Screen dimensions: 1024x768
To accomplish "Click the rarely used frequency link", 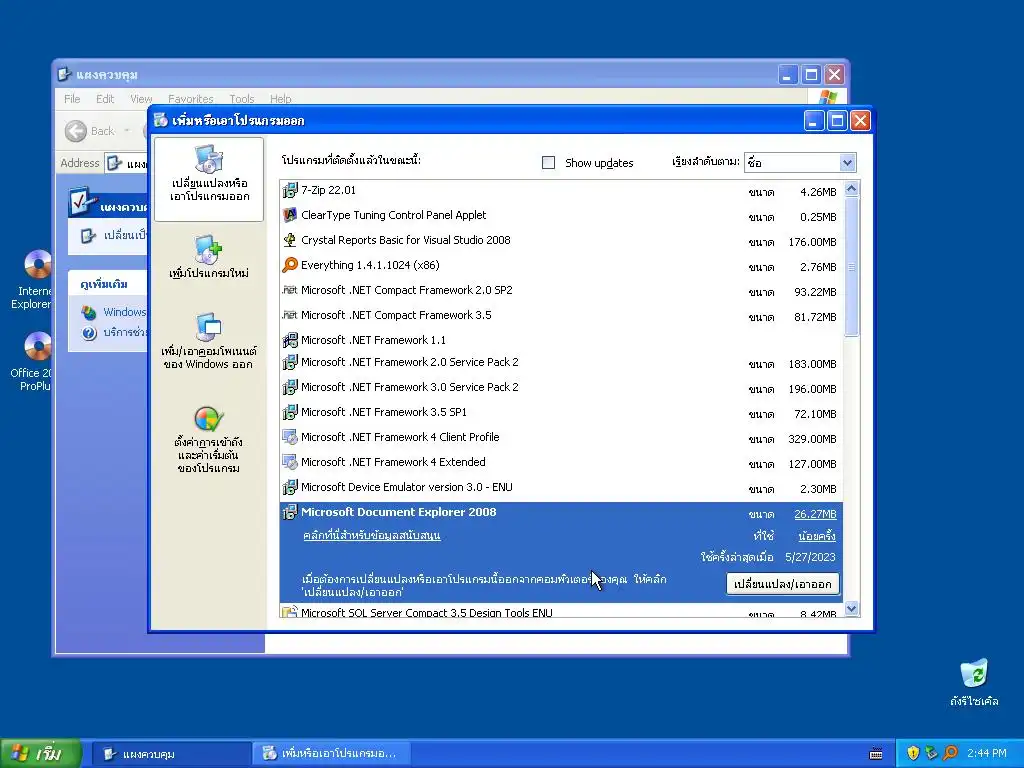I will pos(816,536).
